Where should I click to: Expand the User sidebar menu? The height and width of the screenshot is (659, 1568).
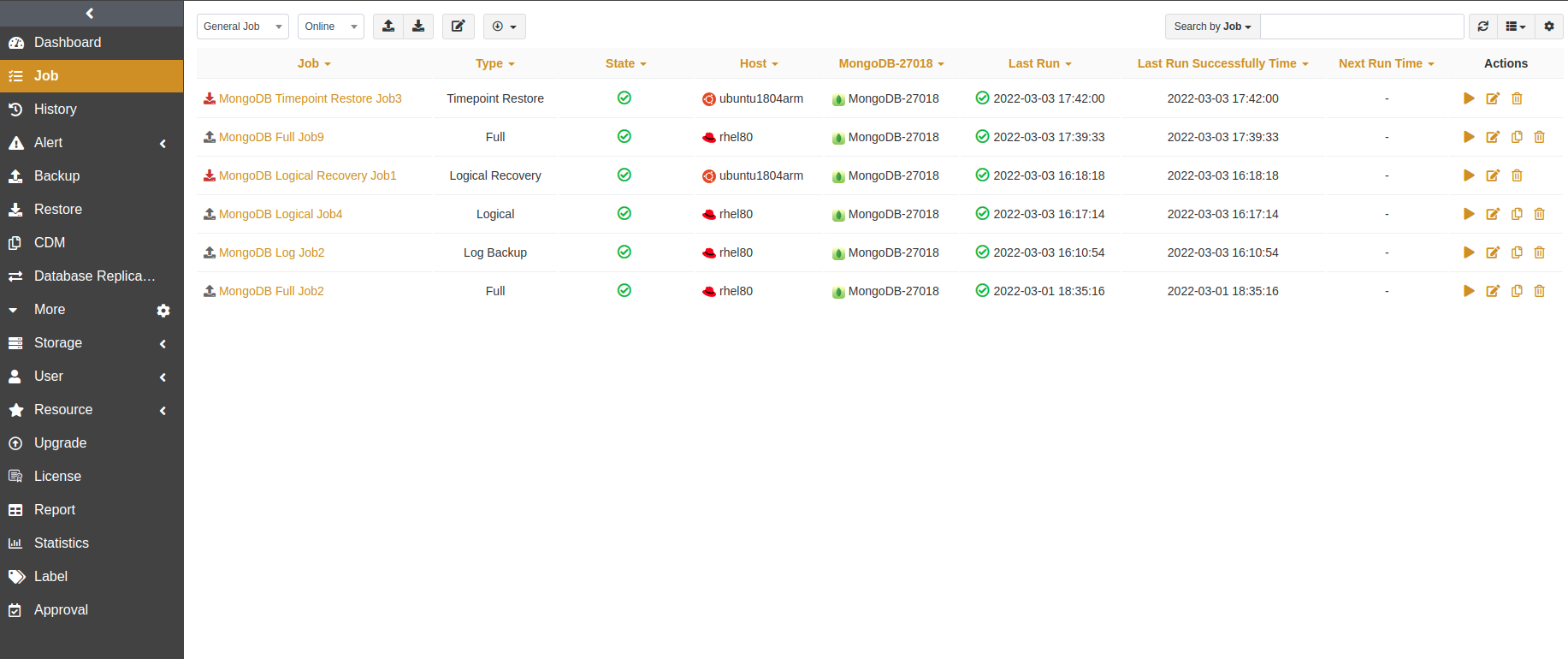[x=92, y=377]
